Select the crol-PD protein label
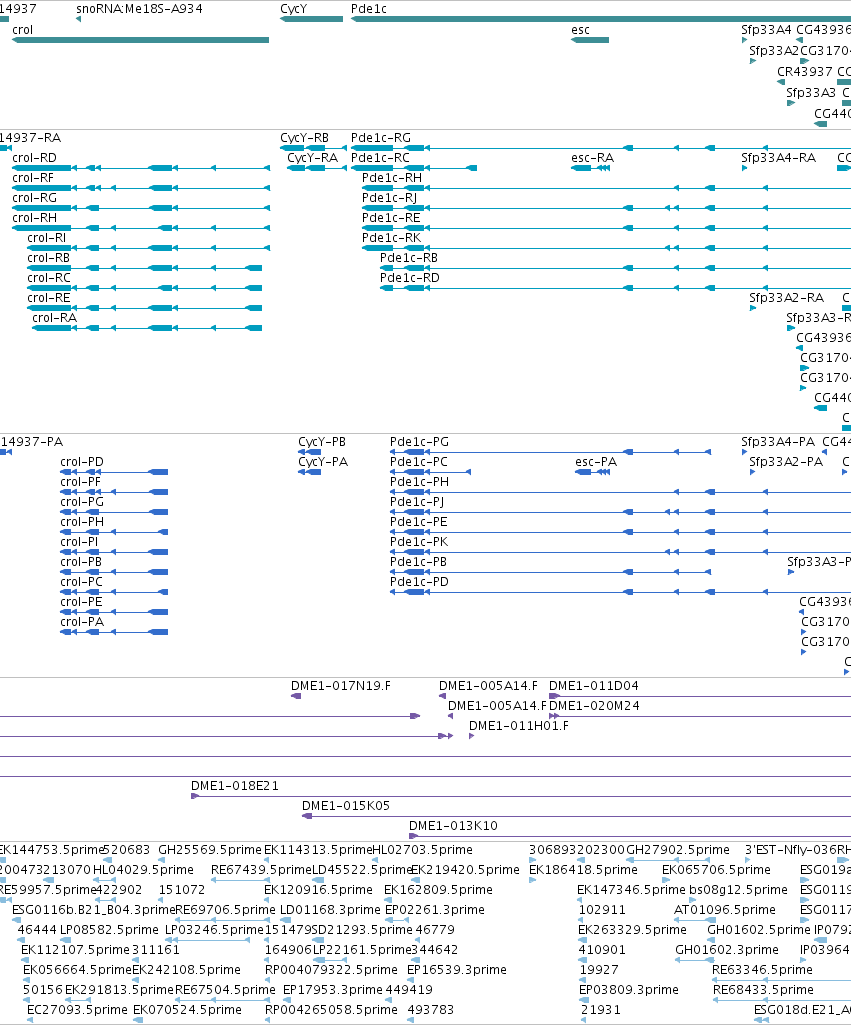Screen dimensions: 851x1025 coord(82,462)
